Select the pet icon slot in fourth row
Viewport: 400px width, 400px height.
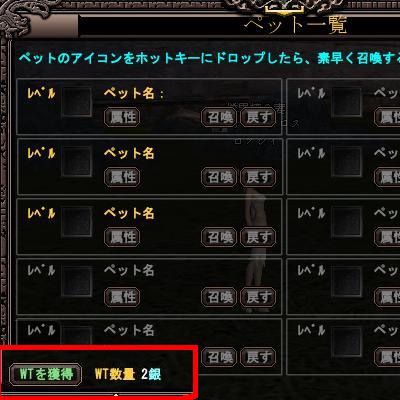tap(76, 281)
